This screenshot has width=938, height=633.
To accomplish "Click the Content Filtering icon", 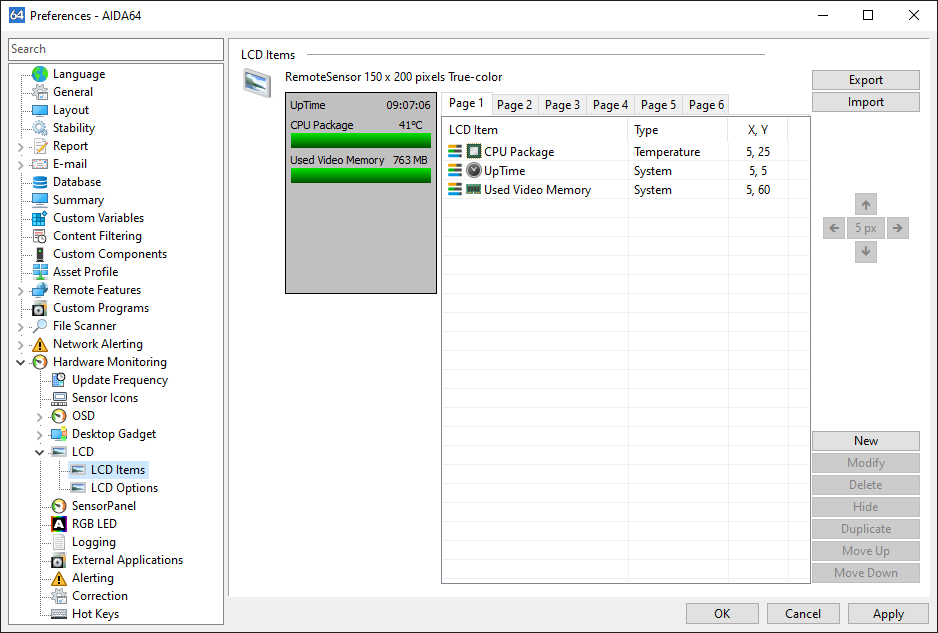I will [x=40, y=236].
